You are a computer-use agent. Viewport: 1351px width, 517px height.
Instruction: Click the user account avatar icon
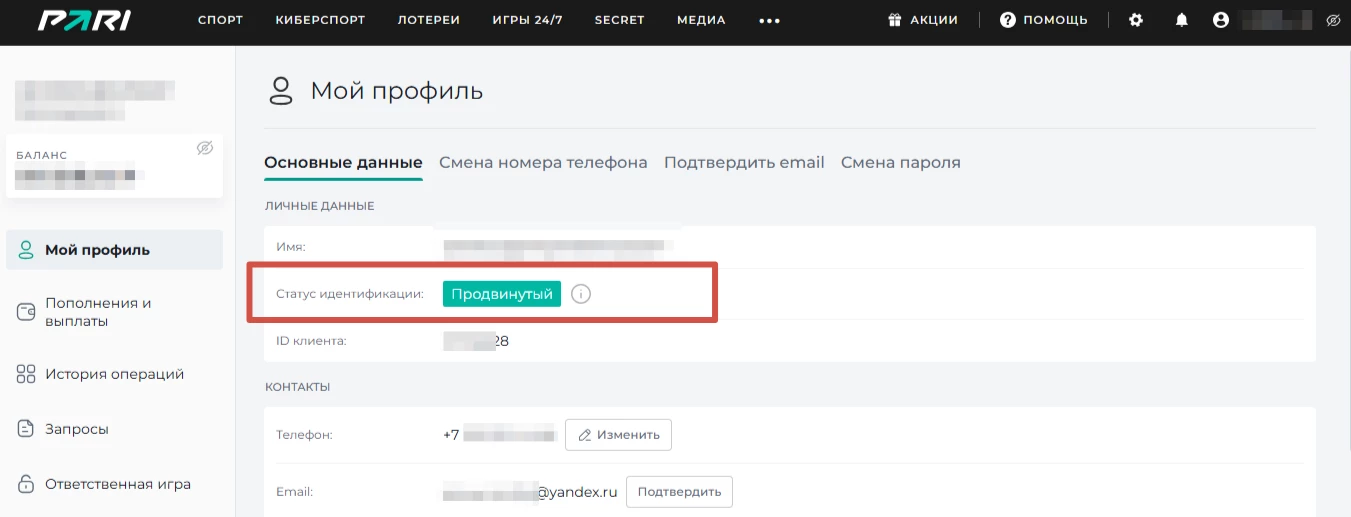tap(1220, 20)
